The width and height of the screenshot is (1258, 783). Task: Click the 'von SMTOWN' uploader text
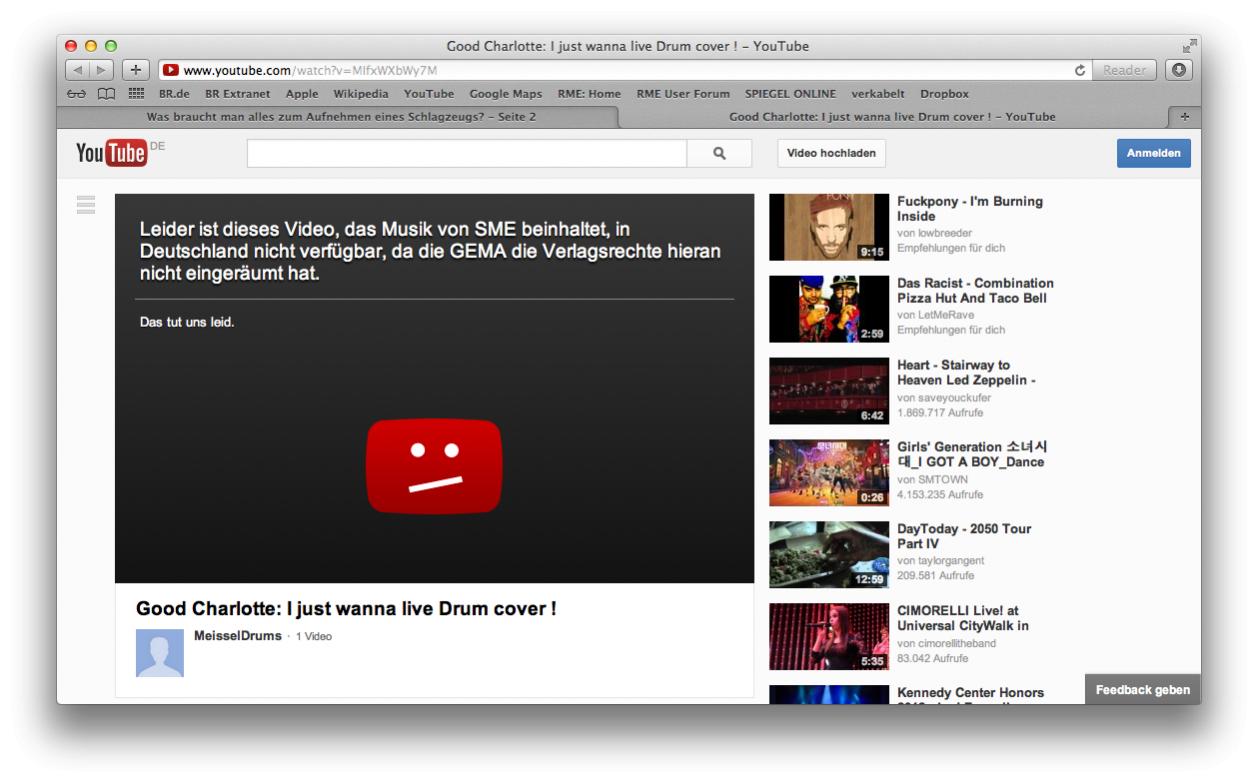(933, 479)
